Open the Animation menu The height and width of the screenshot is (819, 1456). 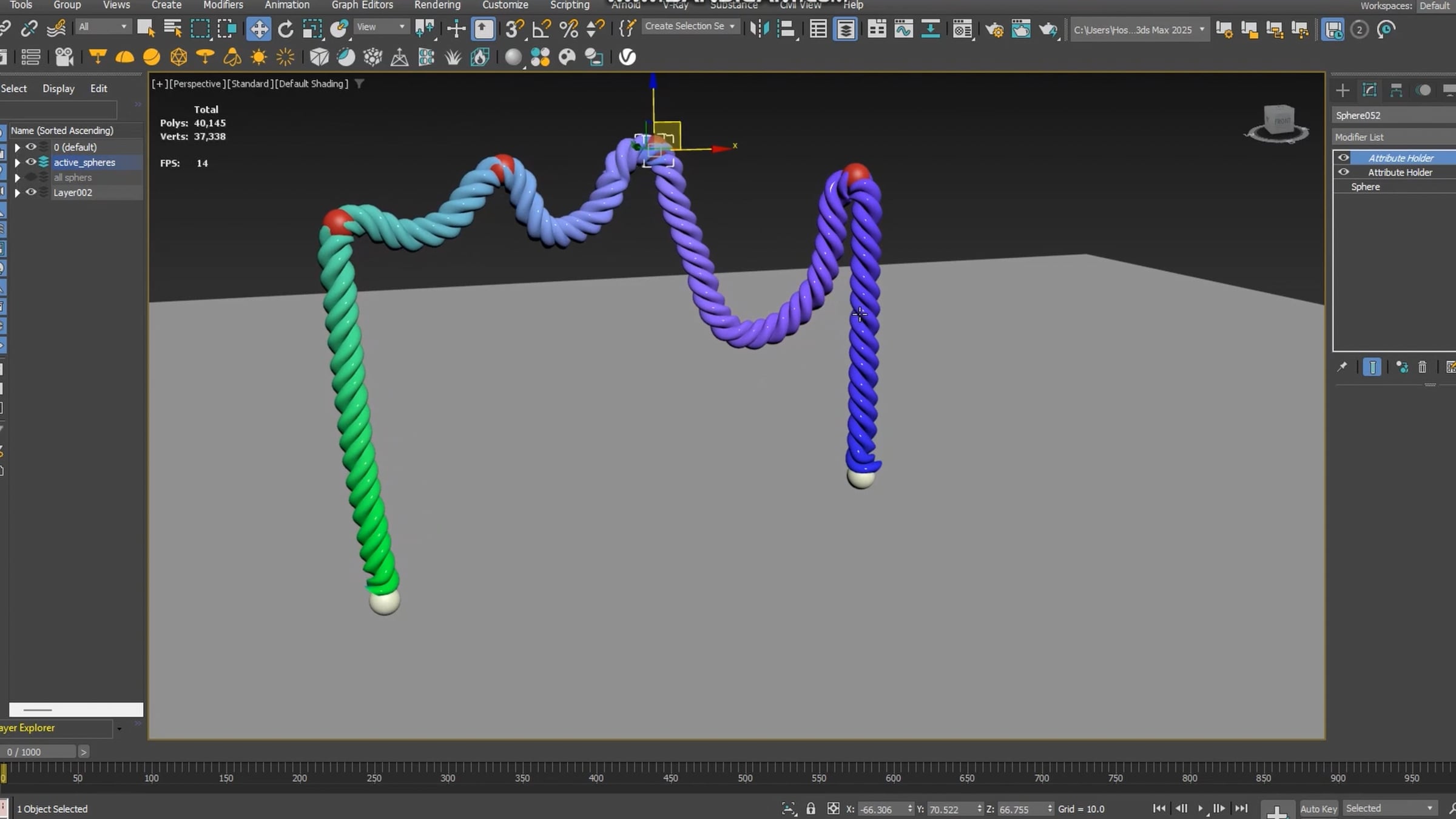(x=287, y=5)
